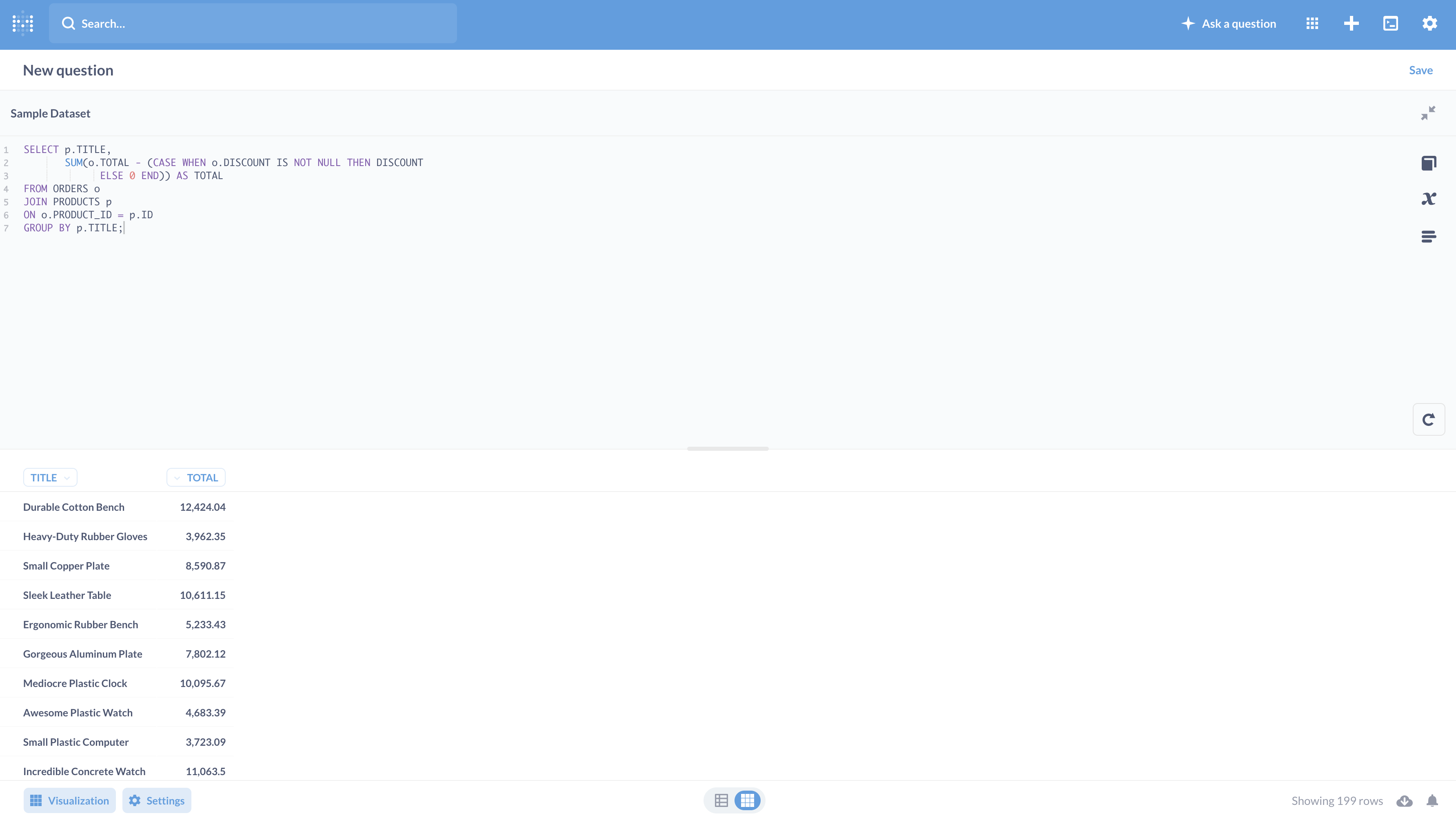
Task: Click the SUM(o.TOTAL CASE WHEN line
Action: tap(244, 163)
